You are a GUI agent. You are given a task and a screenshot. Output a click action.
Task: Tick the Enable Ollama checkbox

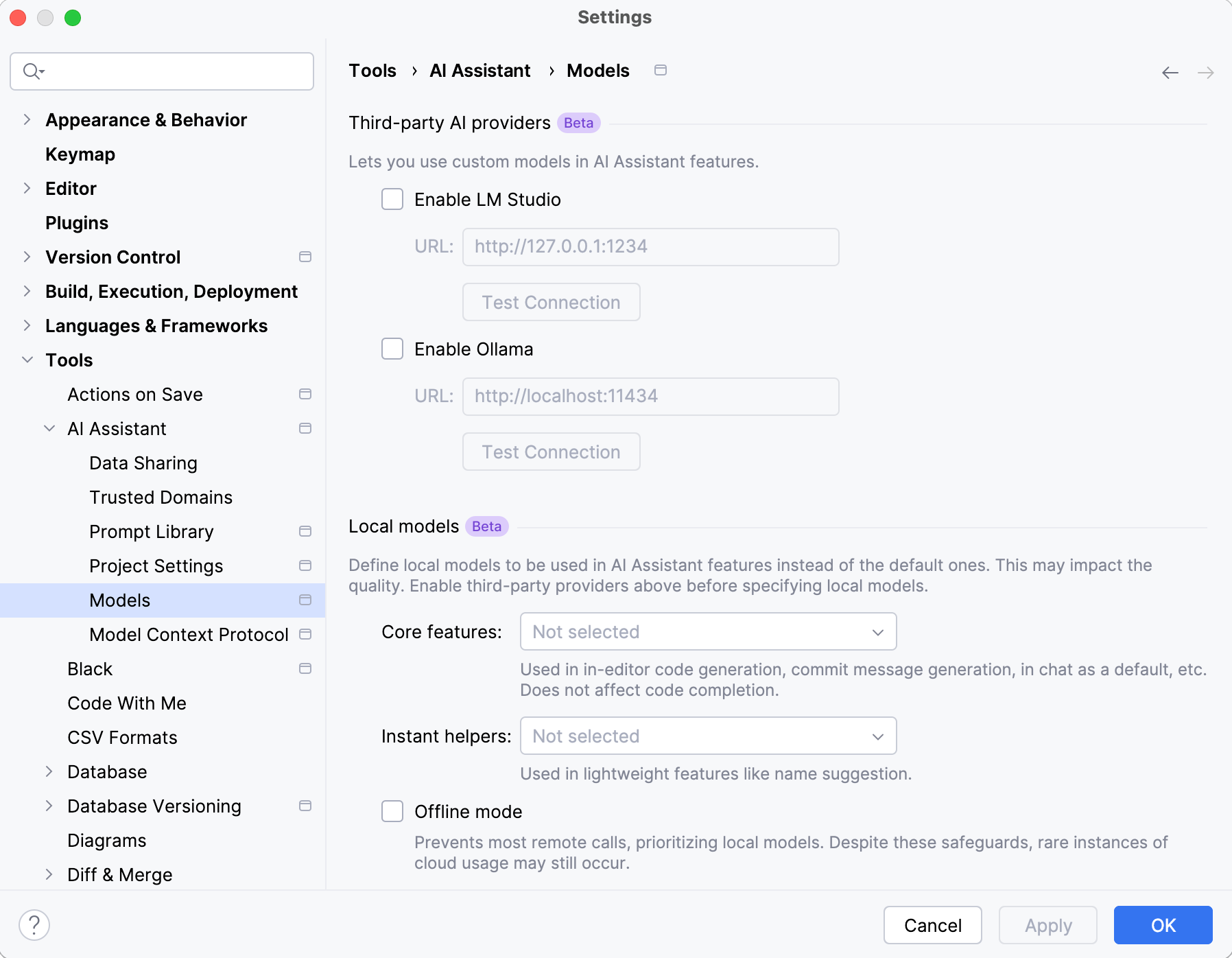pos(392,349)
